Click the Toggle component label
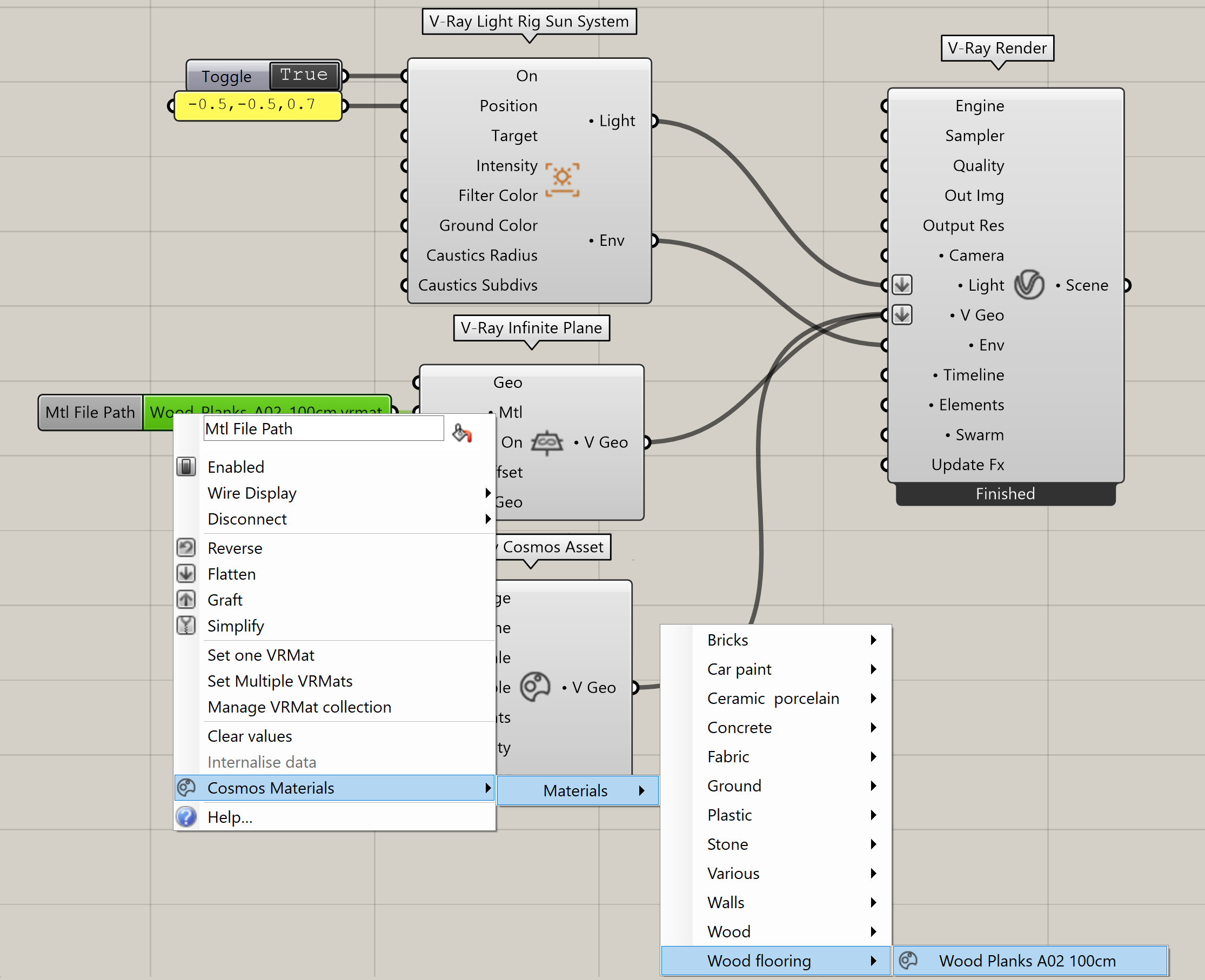 (x=226, y=76)
